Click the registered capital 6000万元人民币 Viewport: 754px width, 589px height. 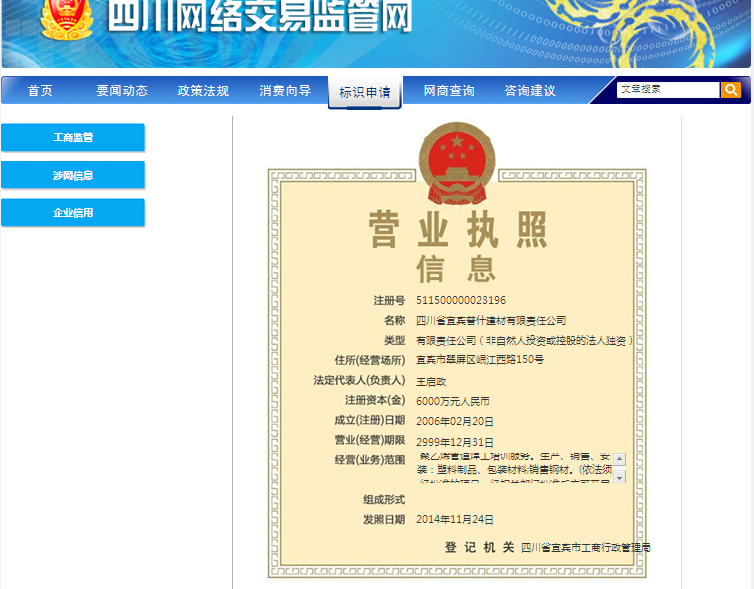pyautogui.click(x=452, y=401)
